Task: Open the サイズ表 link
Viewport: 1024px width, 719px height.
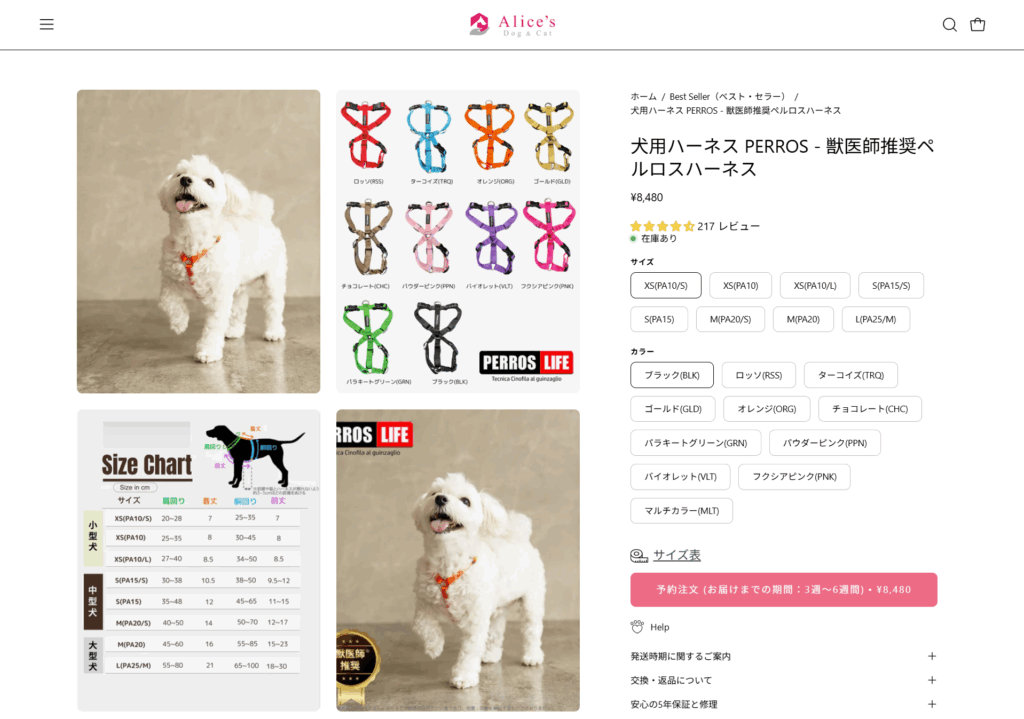Action: (677, 555)
